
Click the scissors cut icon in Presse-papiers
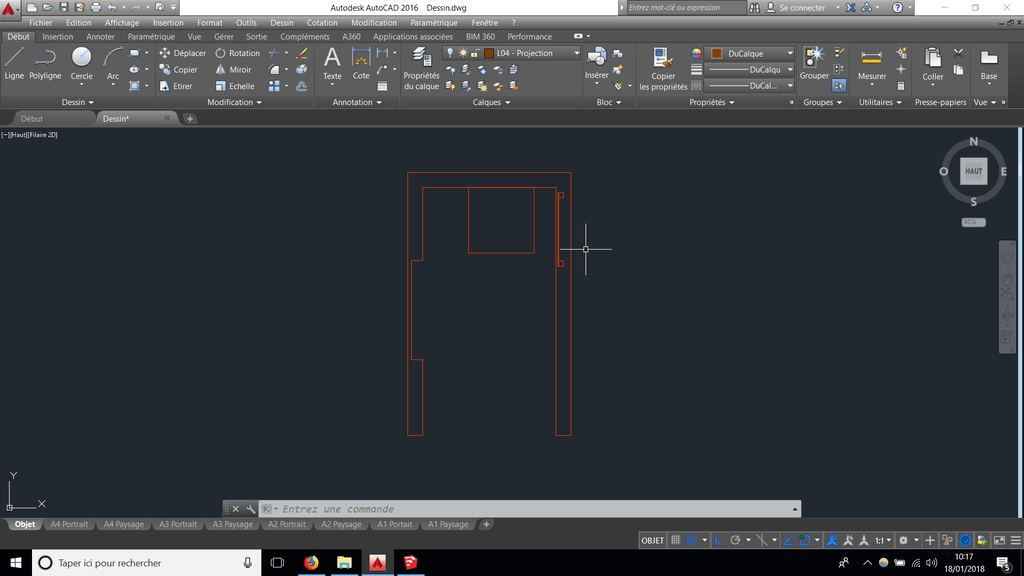pos(958,53)
